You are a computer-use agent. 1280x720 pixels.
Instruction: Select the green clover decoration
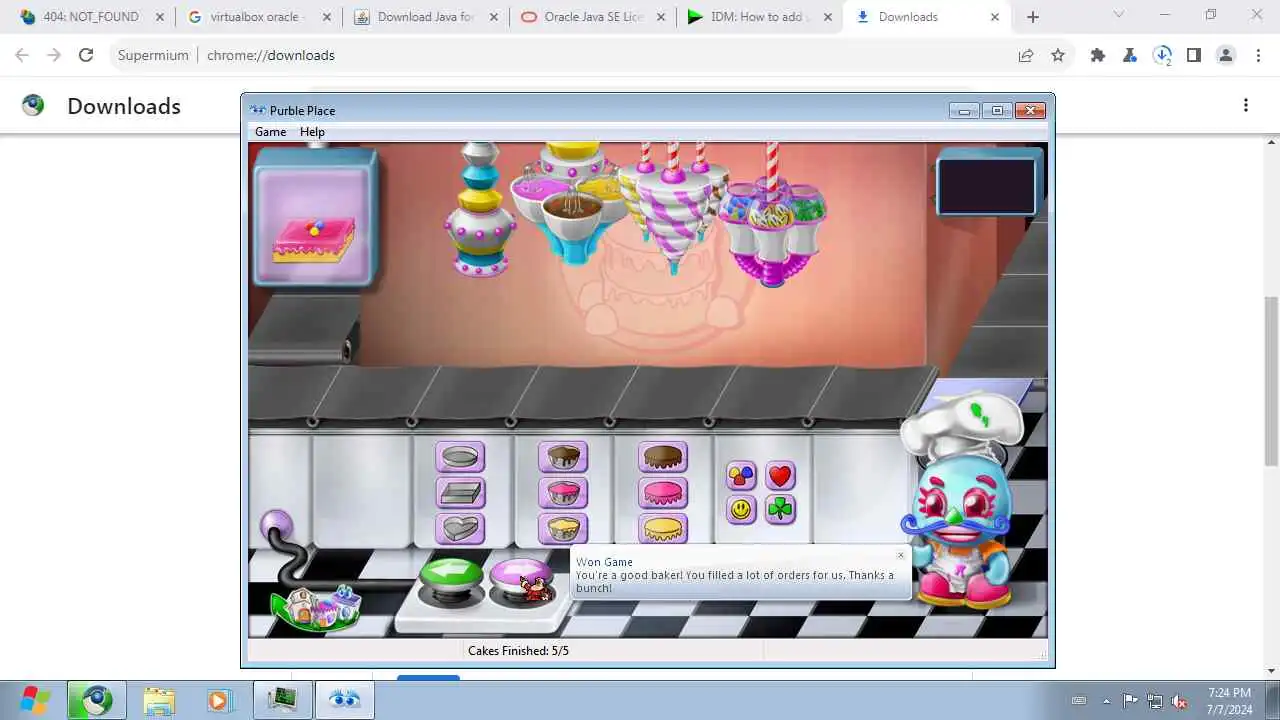click(780, 509)
